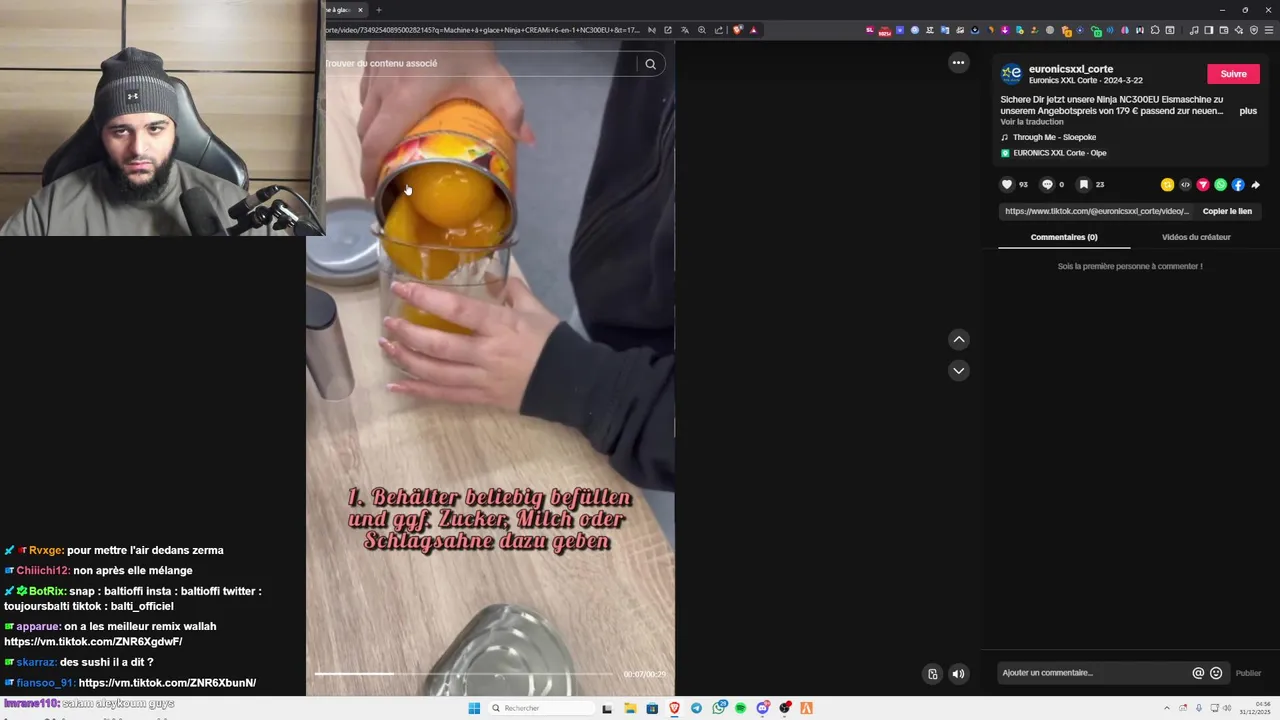Open the Windows Start menu
Viewport: 1280px width, 720px height.
474,708
